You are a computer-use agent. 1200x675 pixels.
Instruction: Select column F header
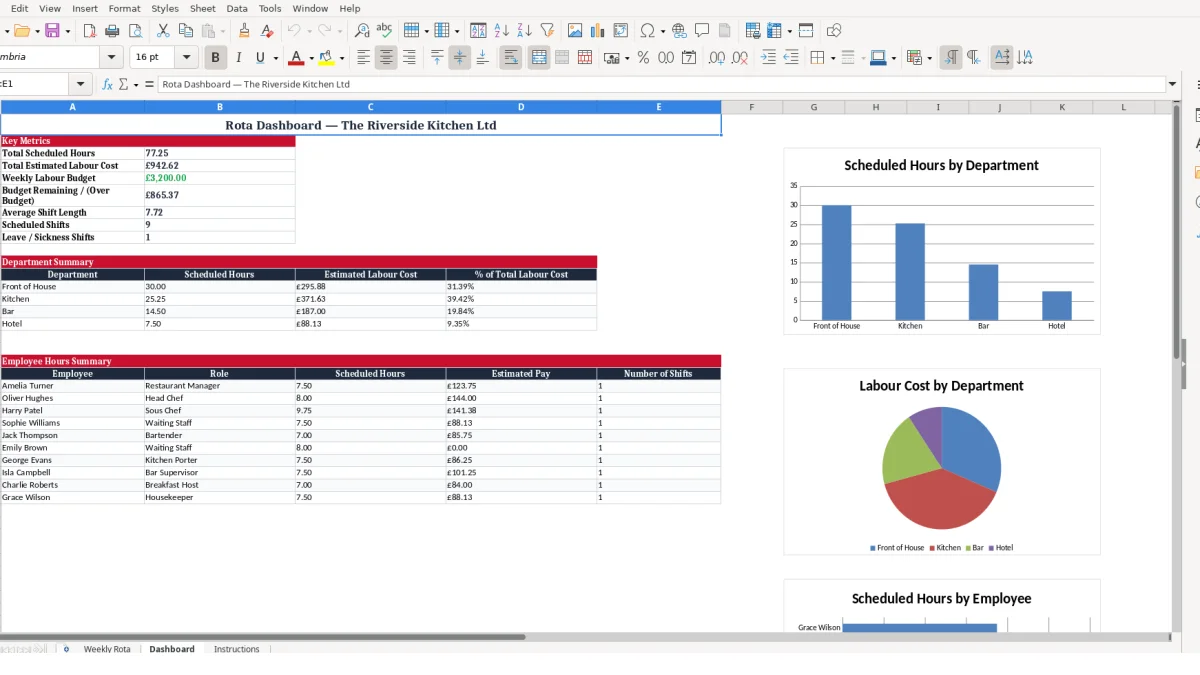point(751,107)
